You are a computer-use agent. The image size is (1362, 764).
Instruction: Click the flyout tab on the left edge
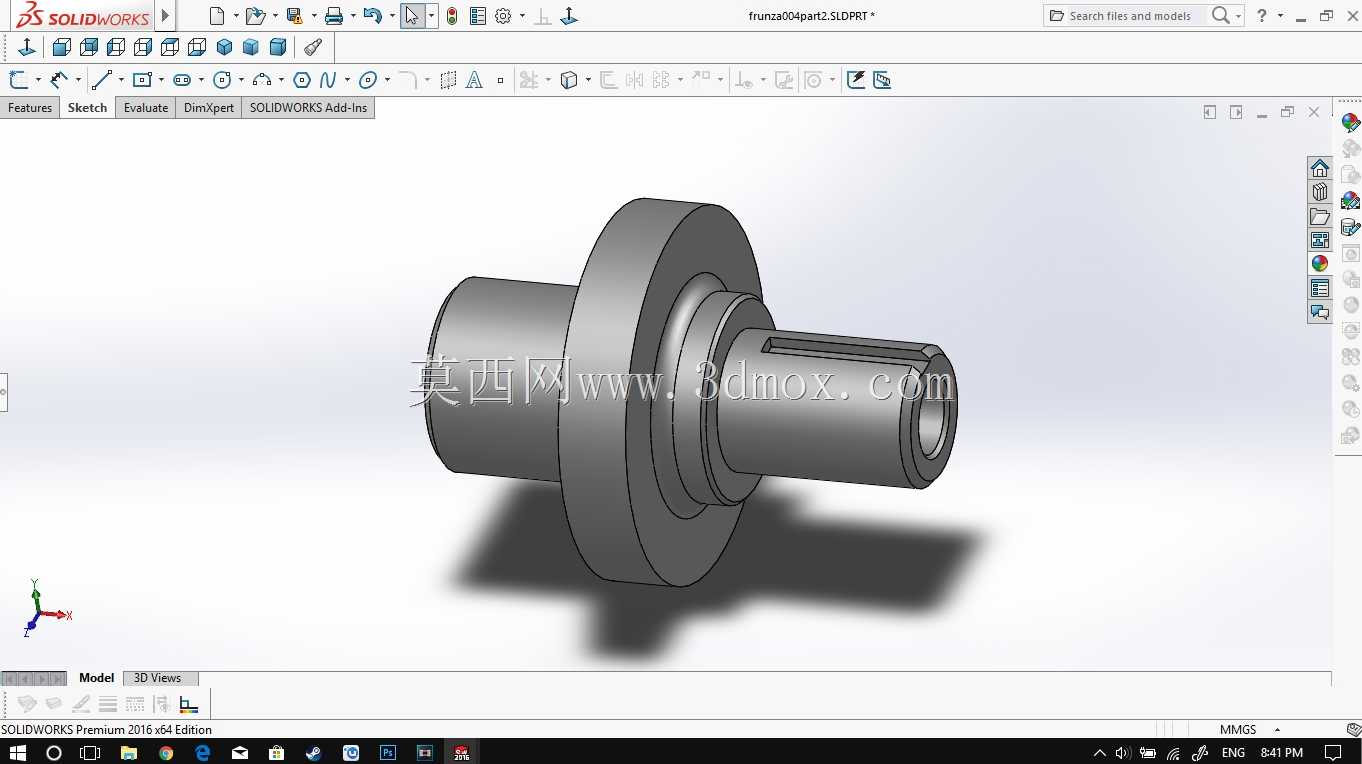3,392
